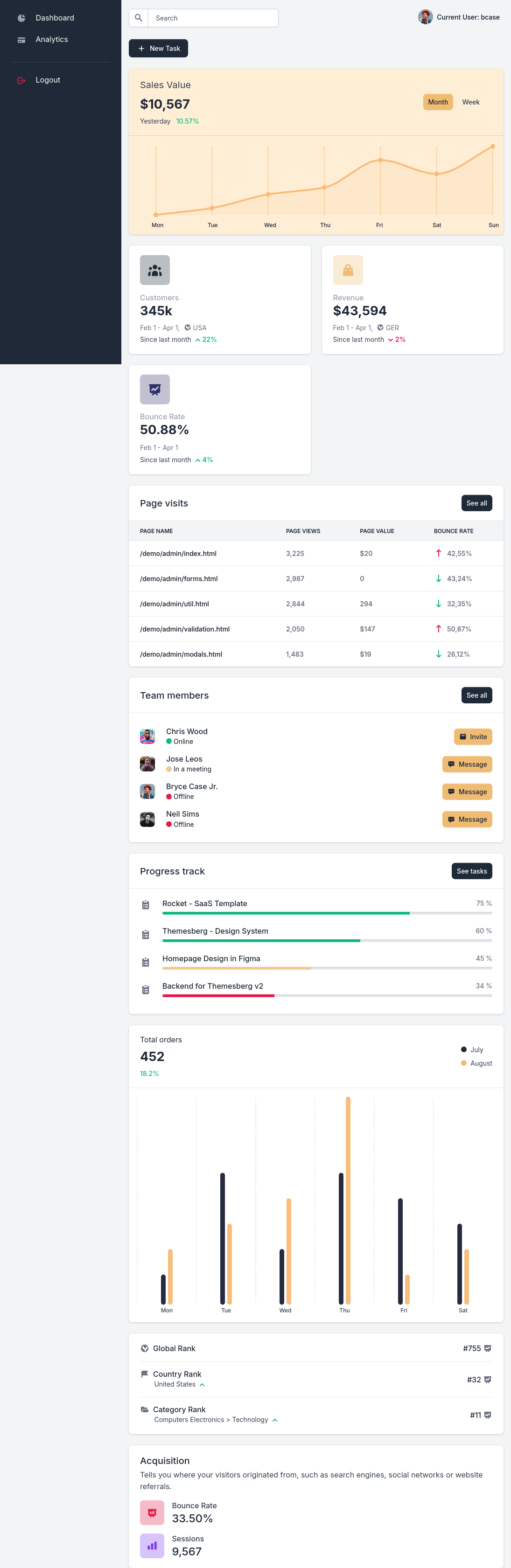Click the Customers group icon
The height and width of the screenshot is (1568, 511).
tap(155, 270)
